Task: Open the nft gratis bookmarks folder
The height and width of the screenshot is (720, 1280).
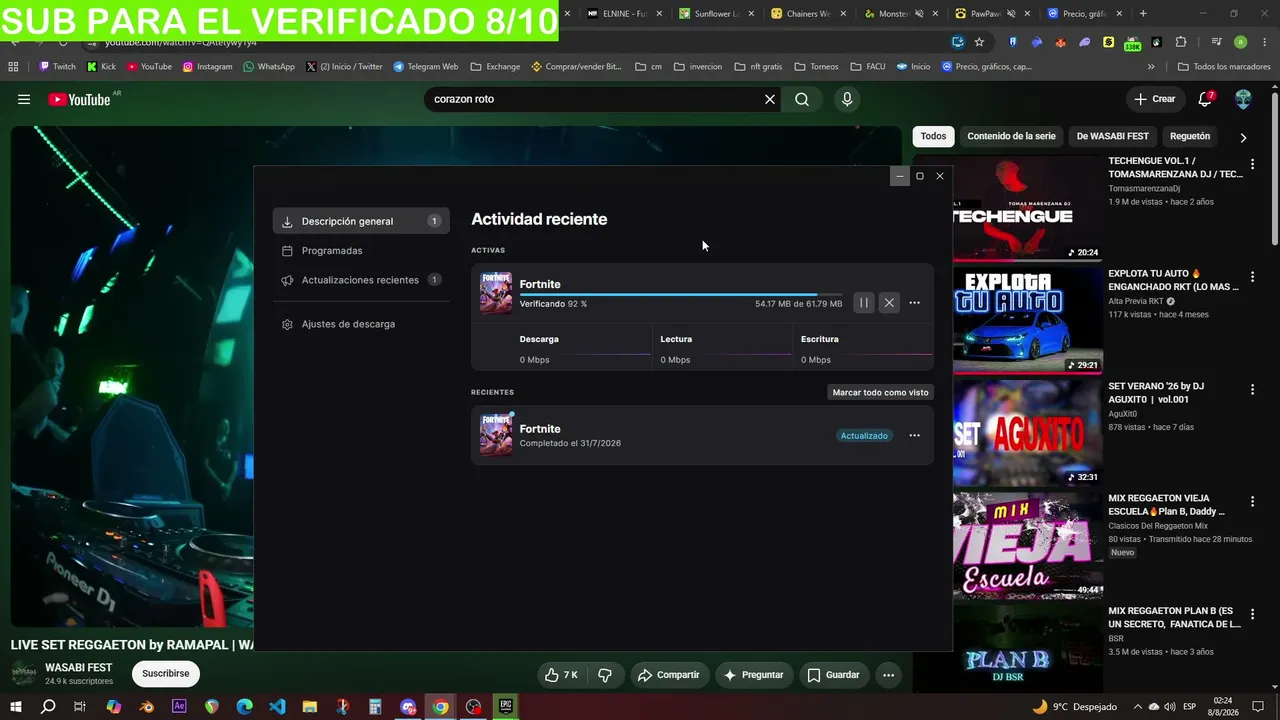Action: coord(758,67)
